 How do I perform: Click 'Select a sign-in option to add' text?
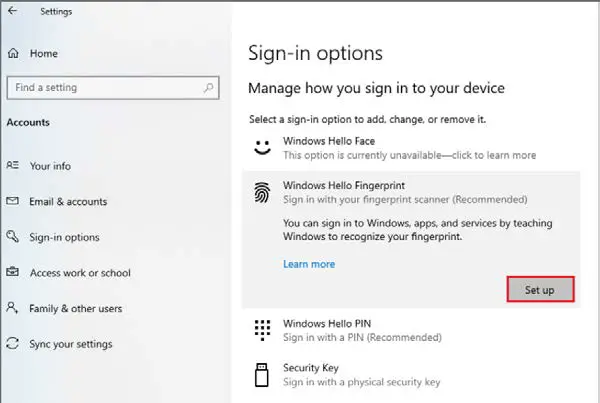point(367,119)
